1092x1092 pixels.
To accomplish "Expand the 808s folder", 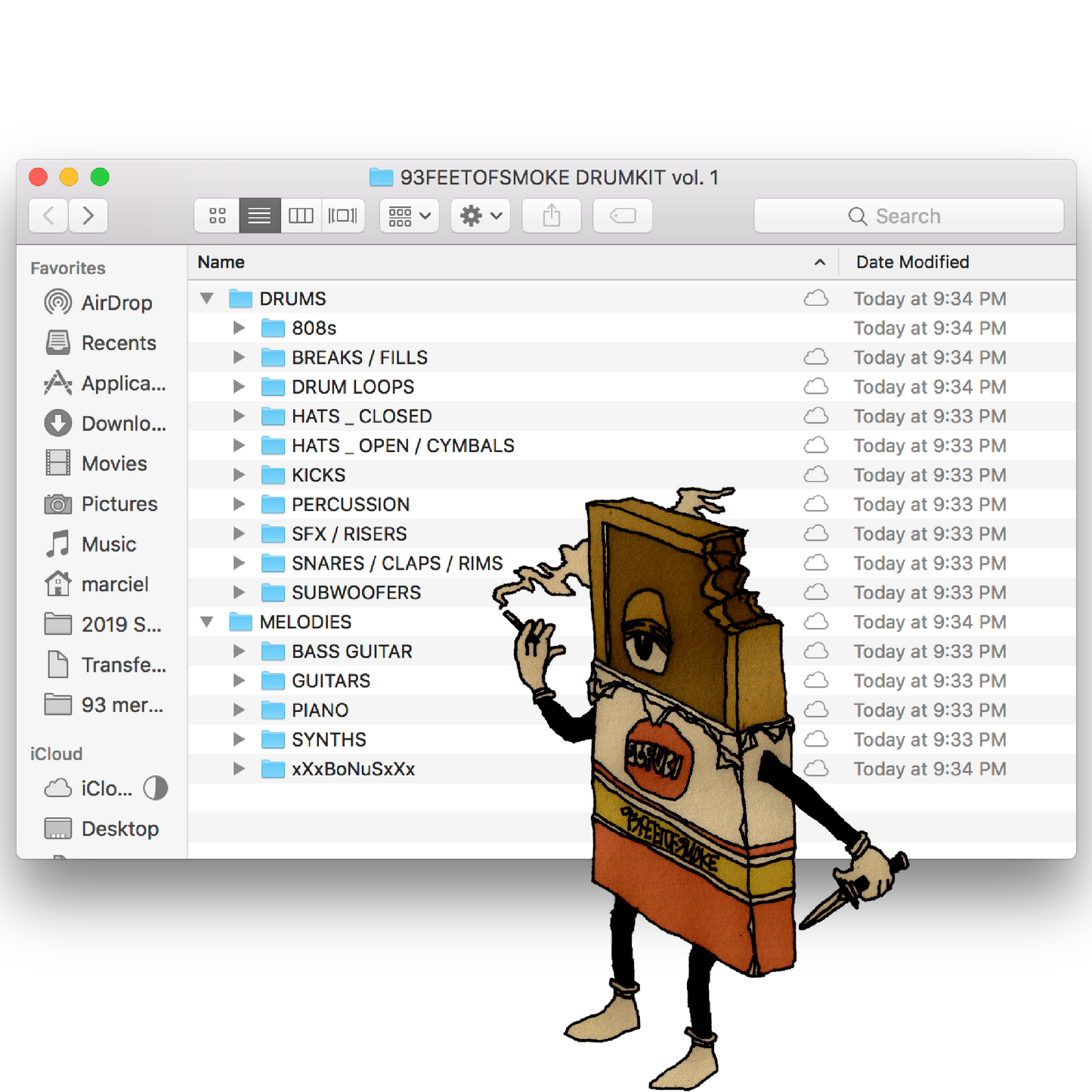I will (x=239, y=328).
